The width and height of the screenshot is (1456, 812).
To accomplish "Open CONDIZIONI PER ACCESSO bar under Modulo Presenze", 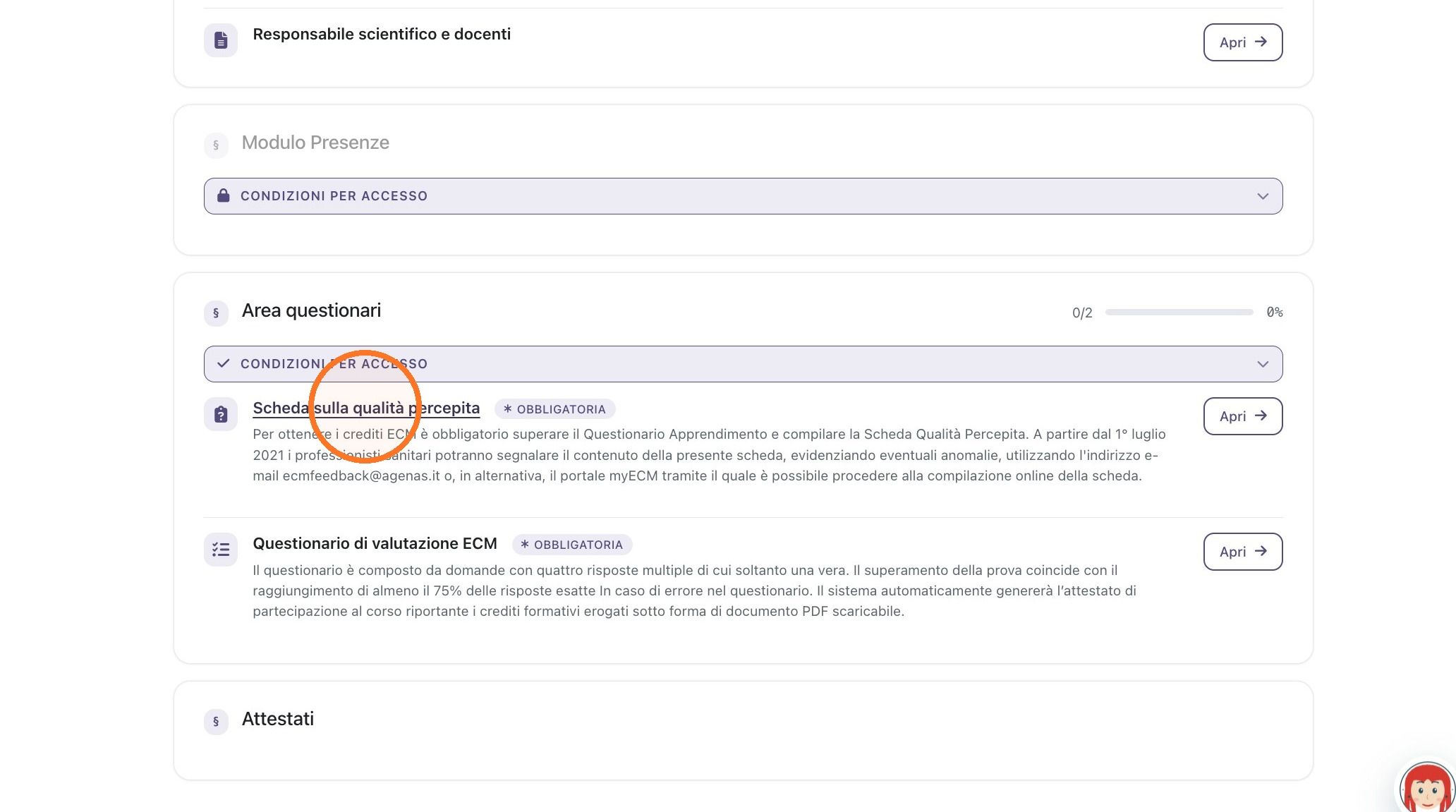I will [x=743, y=196].
